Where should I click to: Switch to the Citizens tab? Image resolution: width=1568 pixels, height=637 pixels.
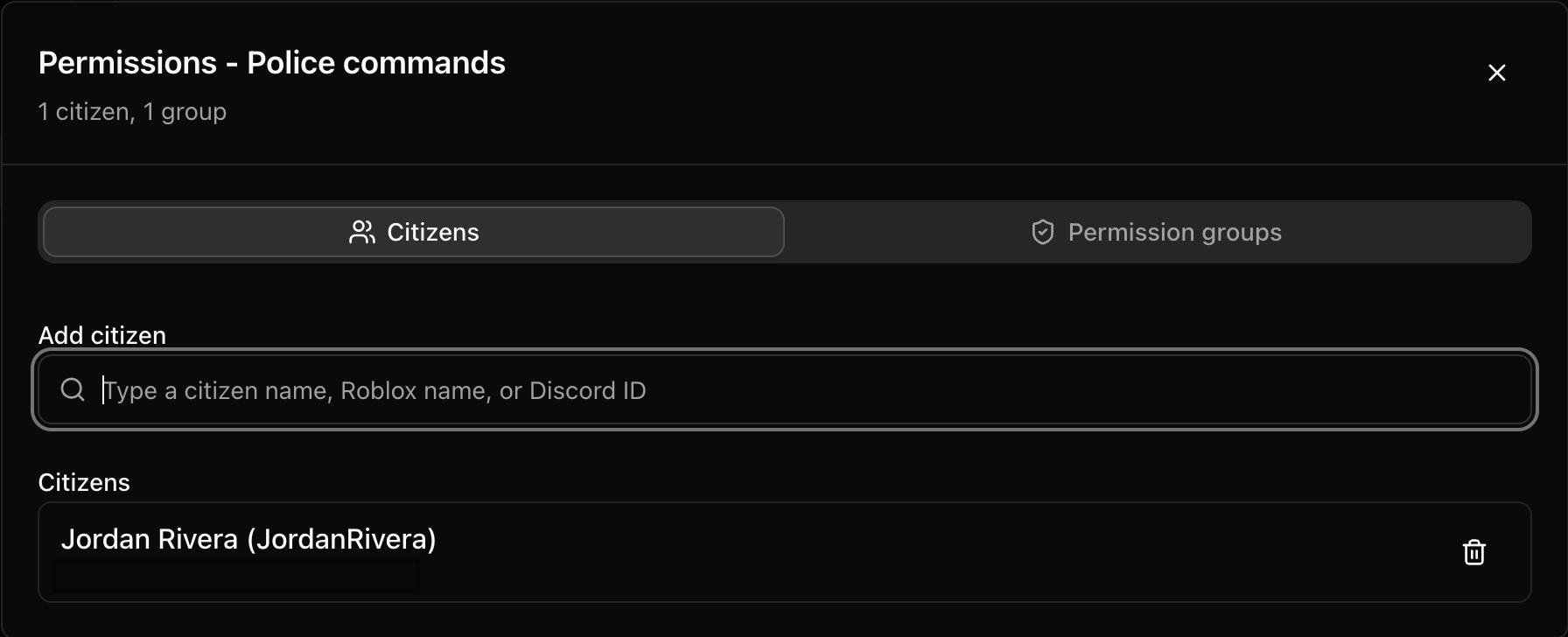coord(413,232)
